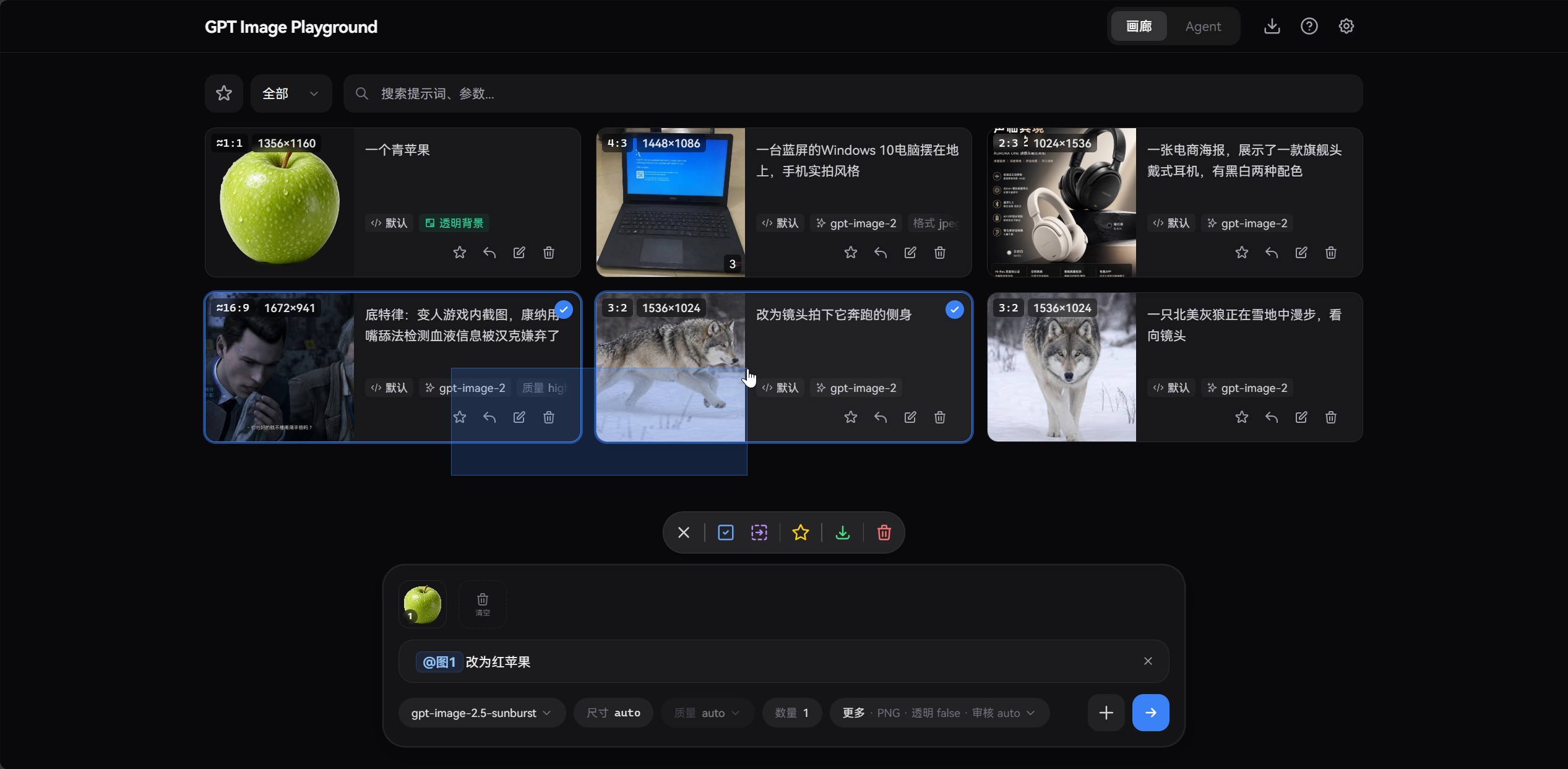Clear the prompt text with X

[x=1148, y=661]
